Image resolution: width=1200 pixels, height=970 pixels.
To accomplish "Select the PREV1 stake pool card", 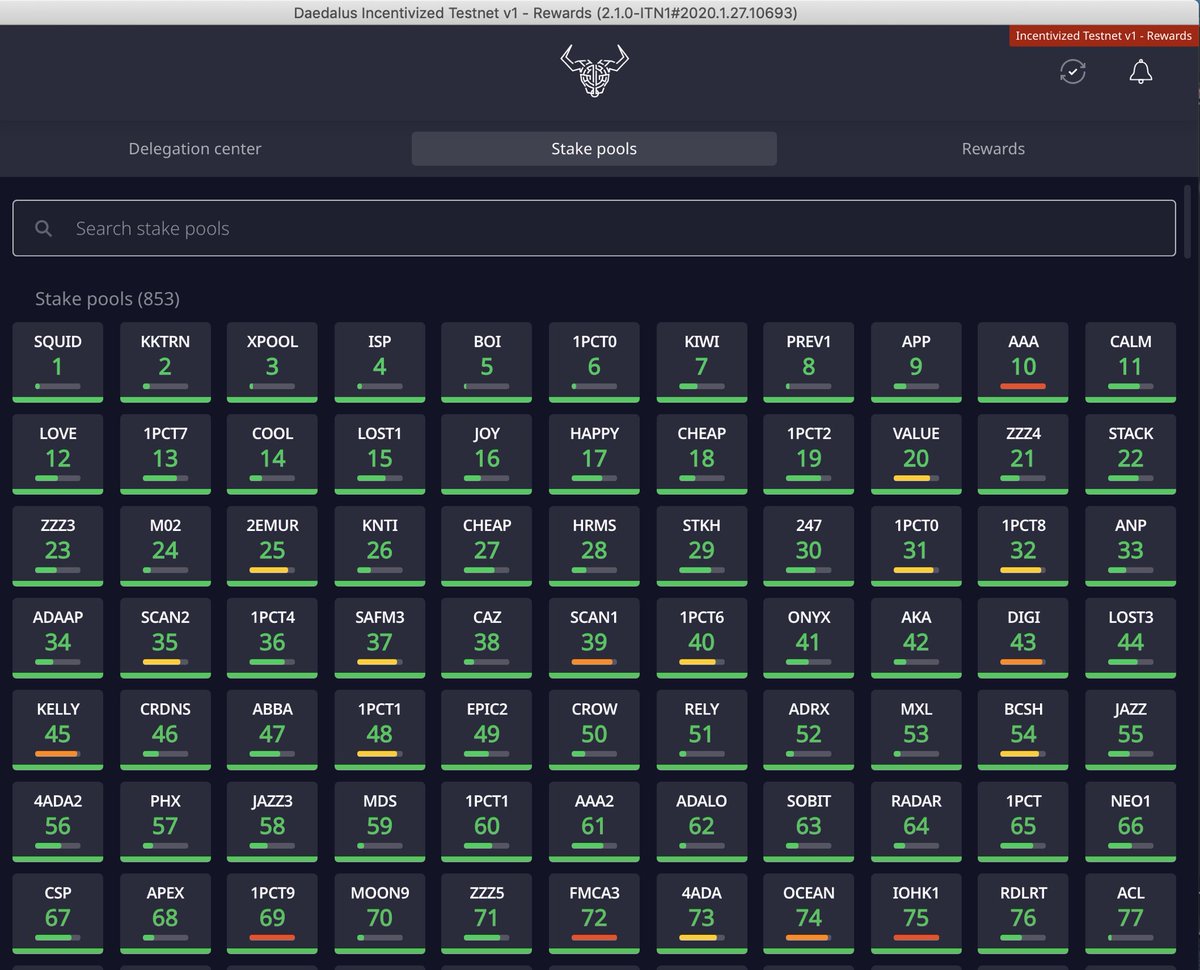I will point(809,362).
